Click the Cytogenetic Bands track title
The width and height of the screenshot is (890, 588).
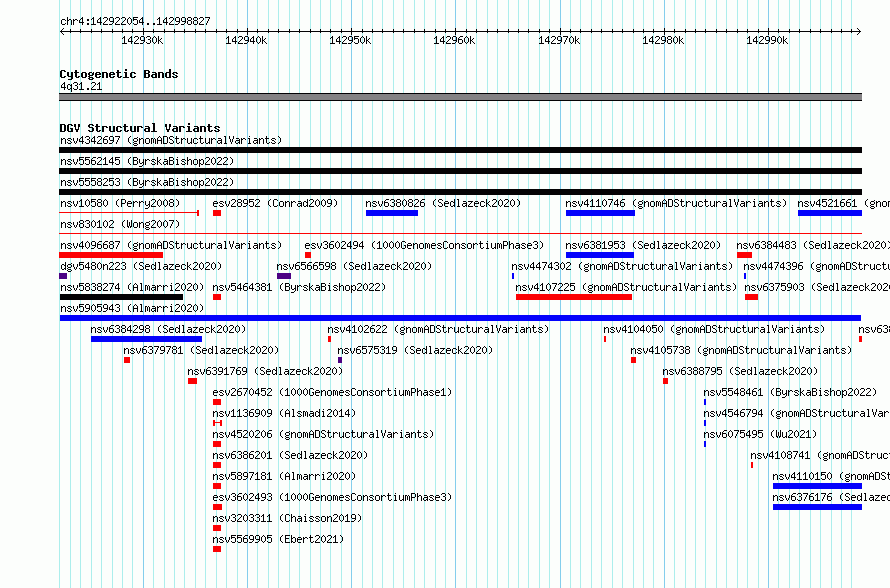119,74
